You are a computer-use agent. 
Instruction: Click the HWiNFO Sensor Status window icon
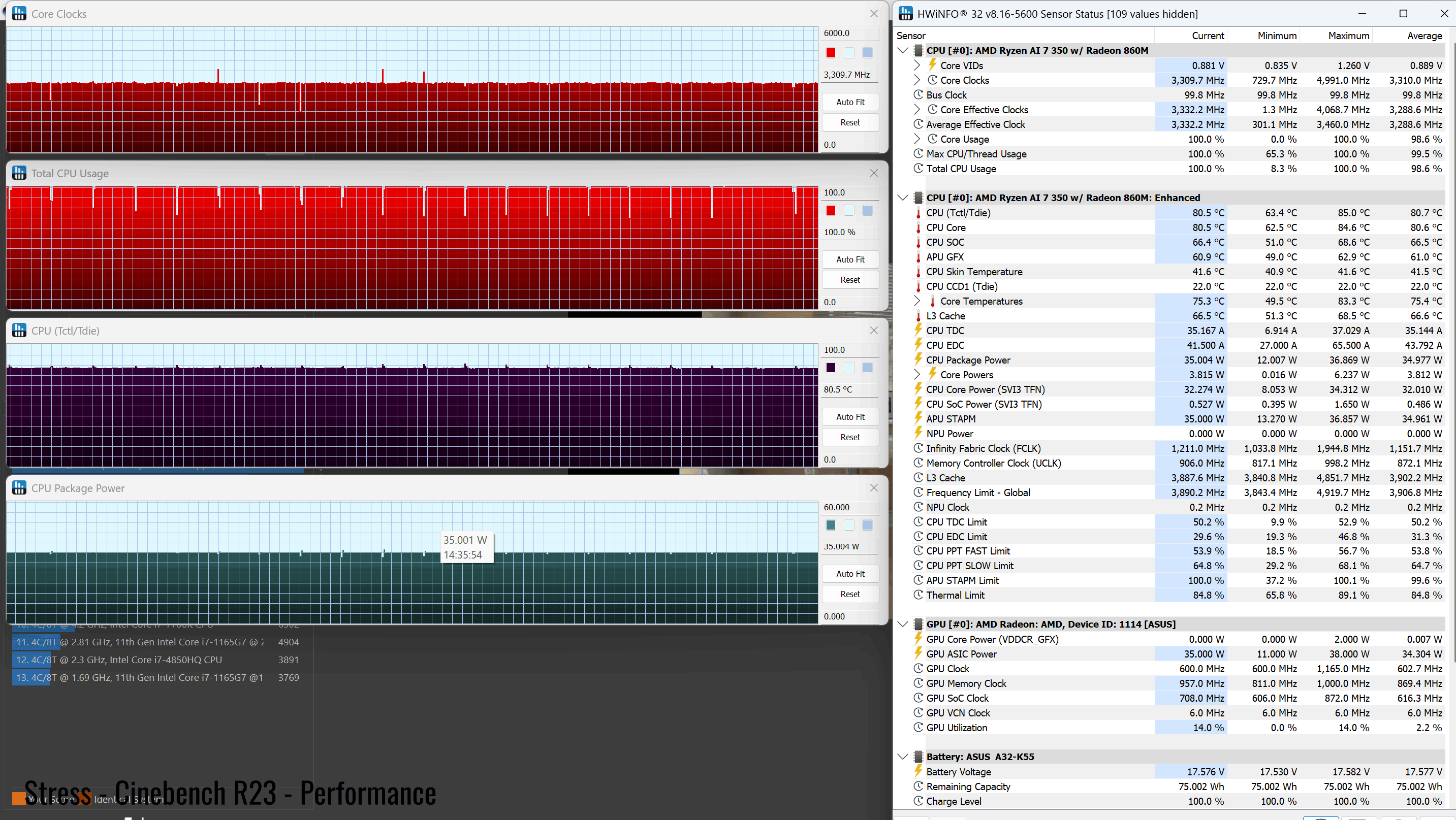[905, 14]
